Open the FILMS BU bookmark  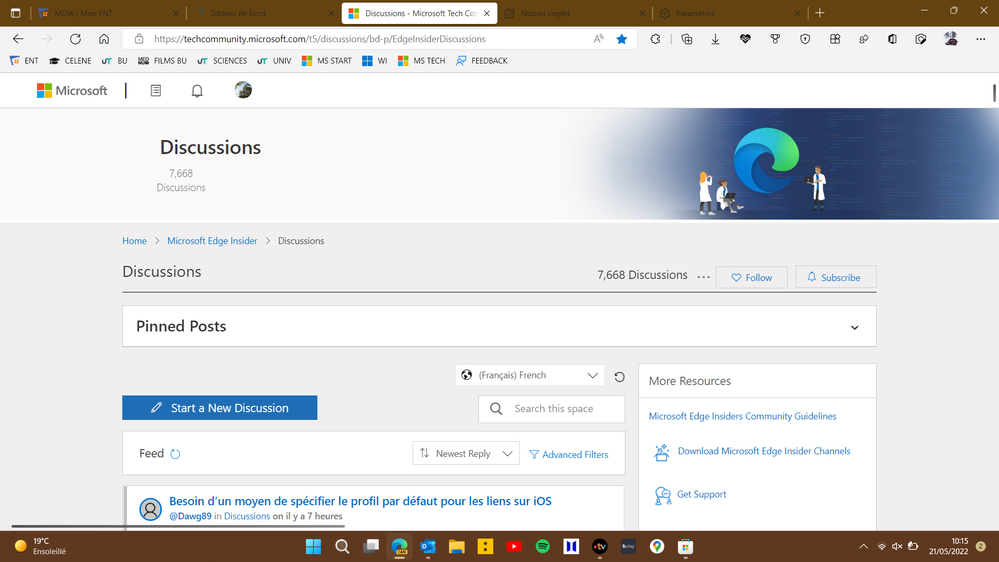click(x=162, y=61)
